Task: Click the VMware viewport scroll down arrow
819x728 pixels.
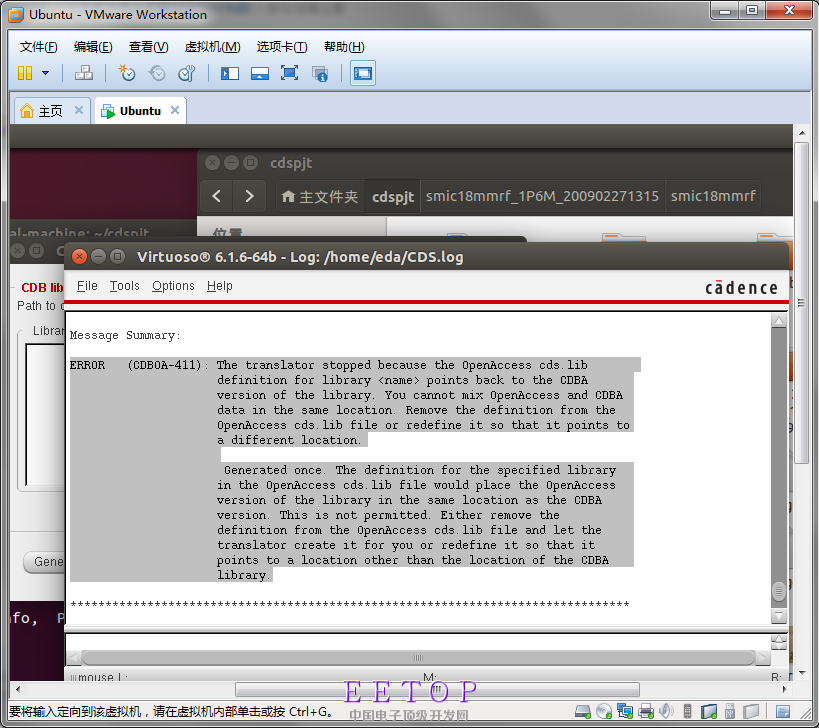Action: [802, 673]
